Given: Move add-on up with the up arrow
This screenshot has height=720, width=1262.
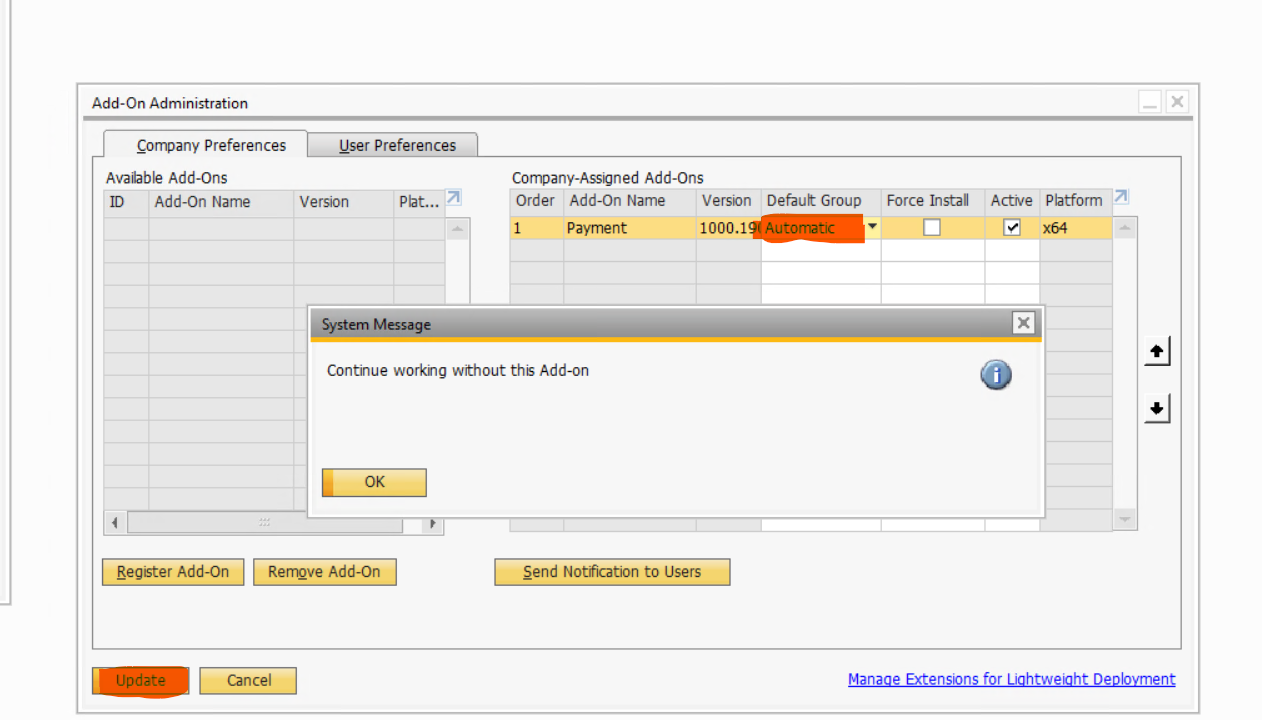Looking at the screenshot, I should point(1157,352).
